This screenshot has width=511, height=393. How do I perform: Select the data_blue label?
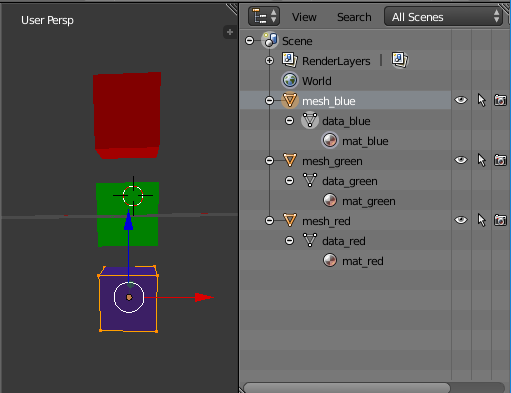(346, 121)
